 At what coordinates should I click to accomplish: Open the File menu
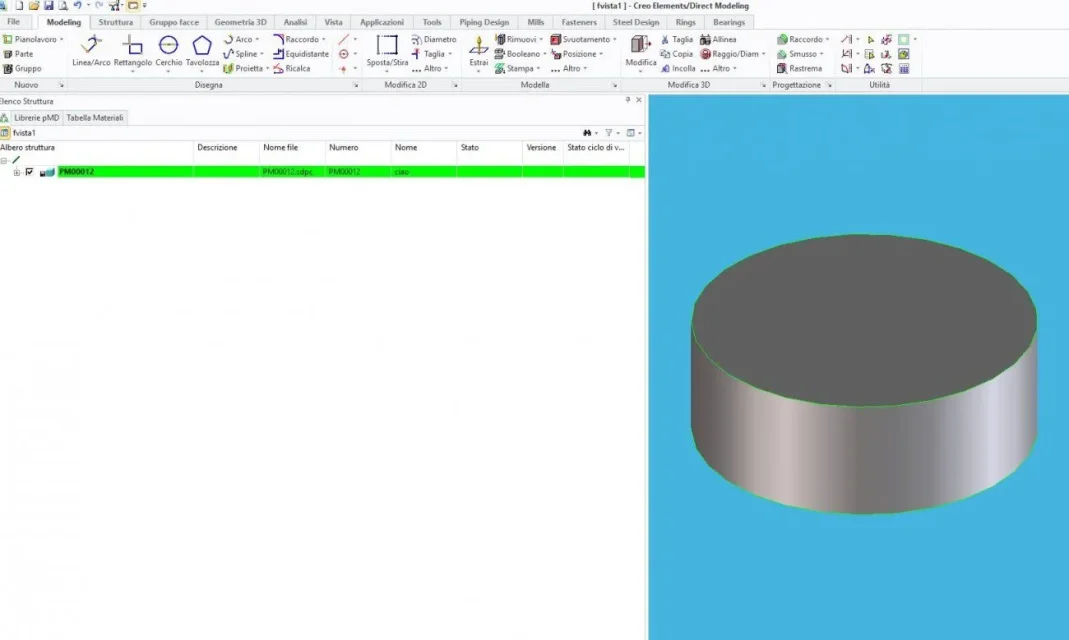tap(14, 22)
